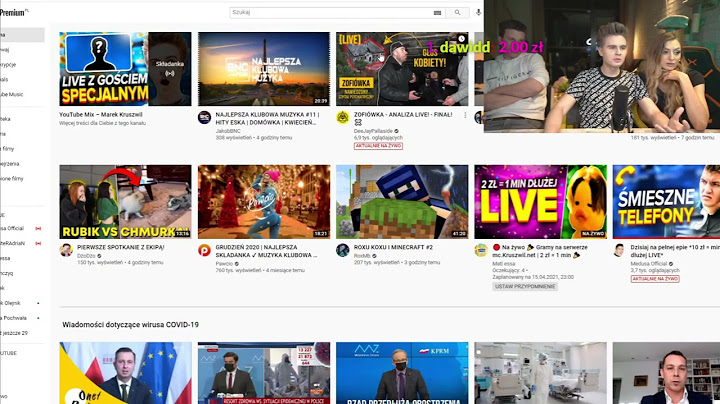
Task: Open the three-dot menu next to ZOFIÓWKA - ANALIZA LIVE
Action: [x=465, y=115]
